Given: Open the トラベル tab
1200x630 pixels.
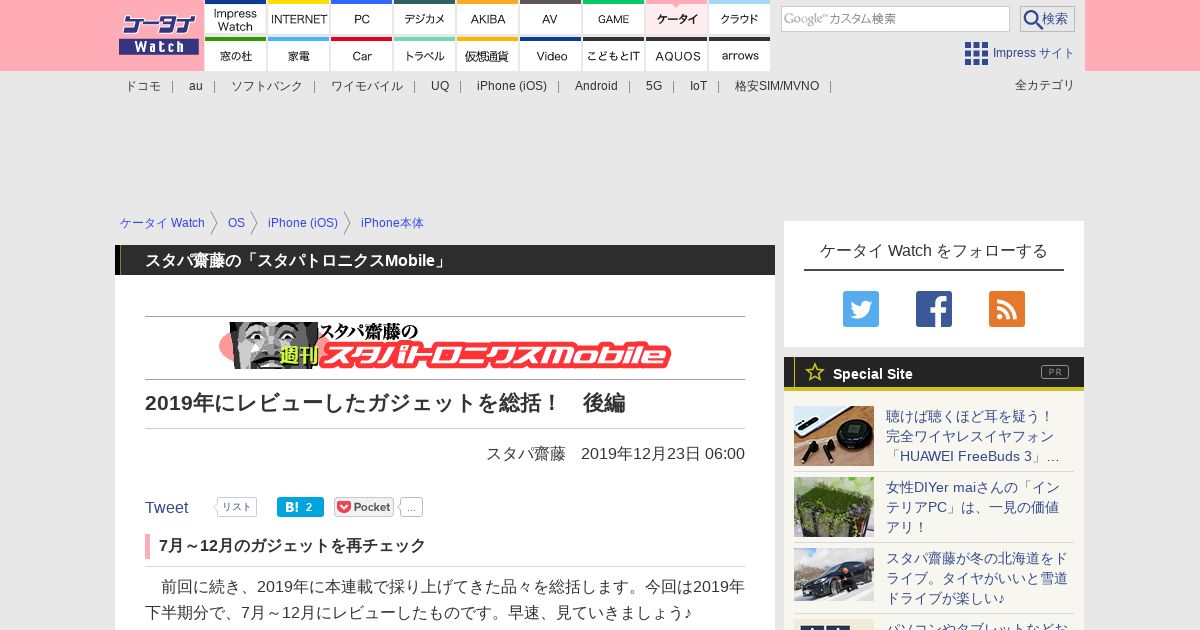Looking at the screenshot, I should pyautogui.click(x=425, y=55).
